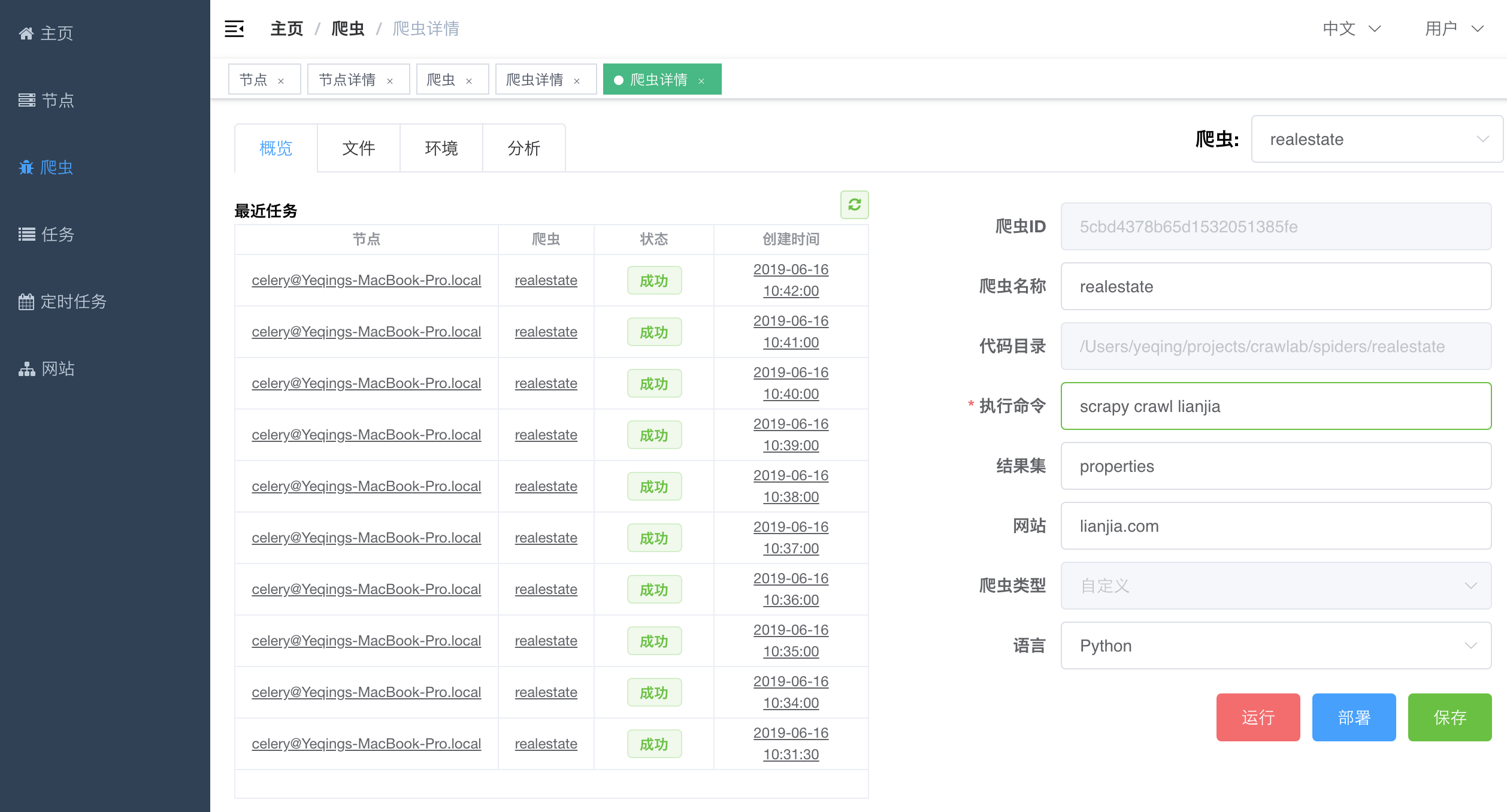Open Spiders via the bug icon in the sidebar
This screenshot has width=1507, height=812.
tap(26, 167)
